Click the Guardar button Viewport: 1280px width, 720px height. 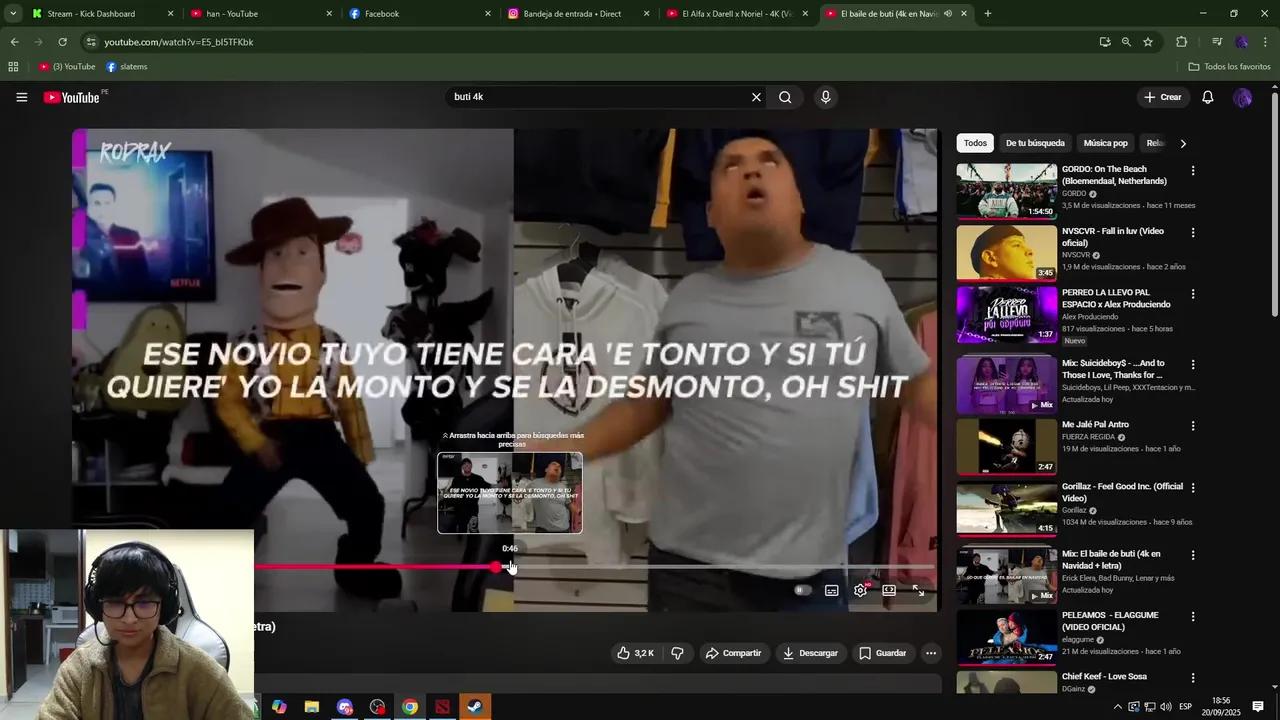[x=883, y=653]
